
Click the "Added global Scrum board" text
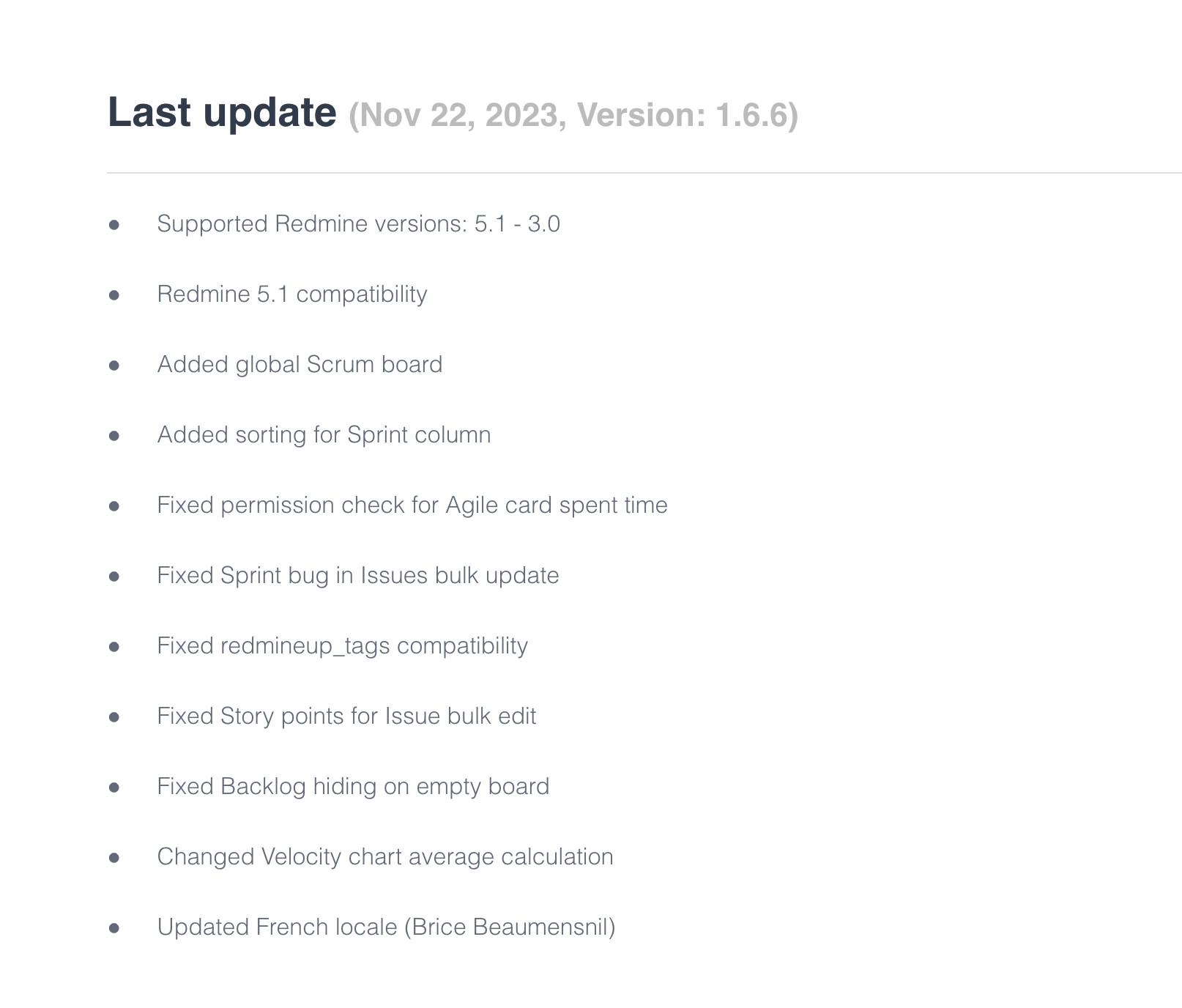[x=300, y=365]
